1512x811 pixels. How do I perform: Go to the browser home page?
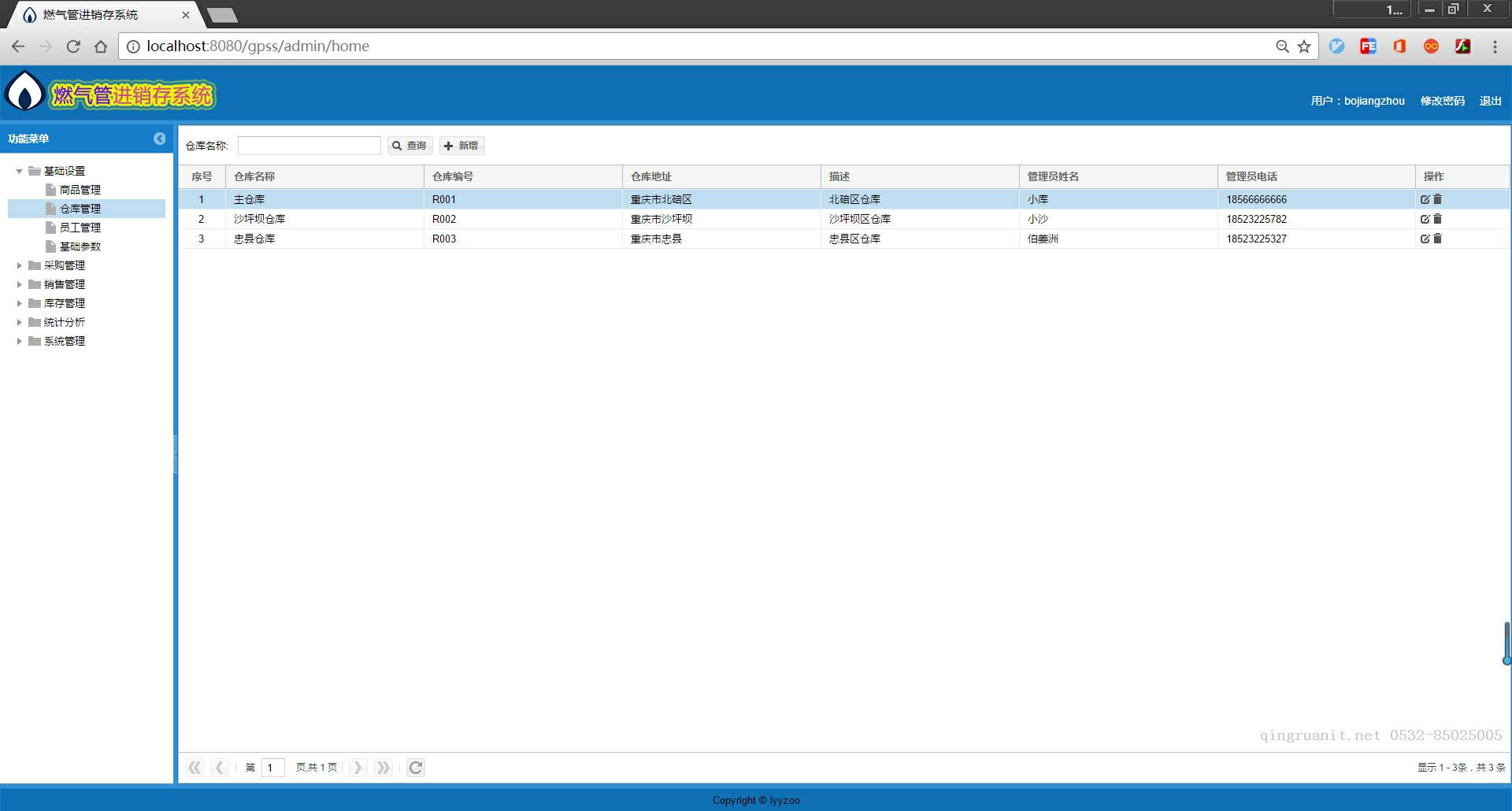tap(101, 46)
